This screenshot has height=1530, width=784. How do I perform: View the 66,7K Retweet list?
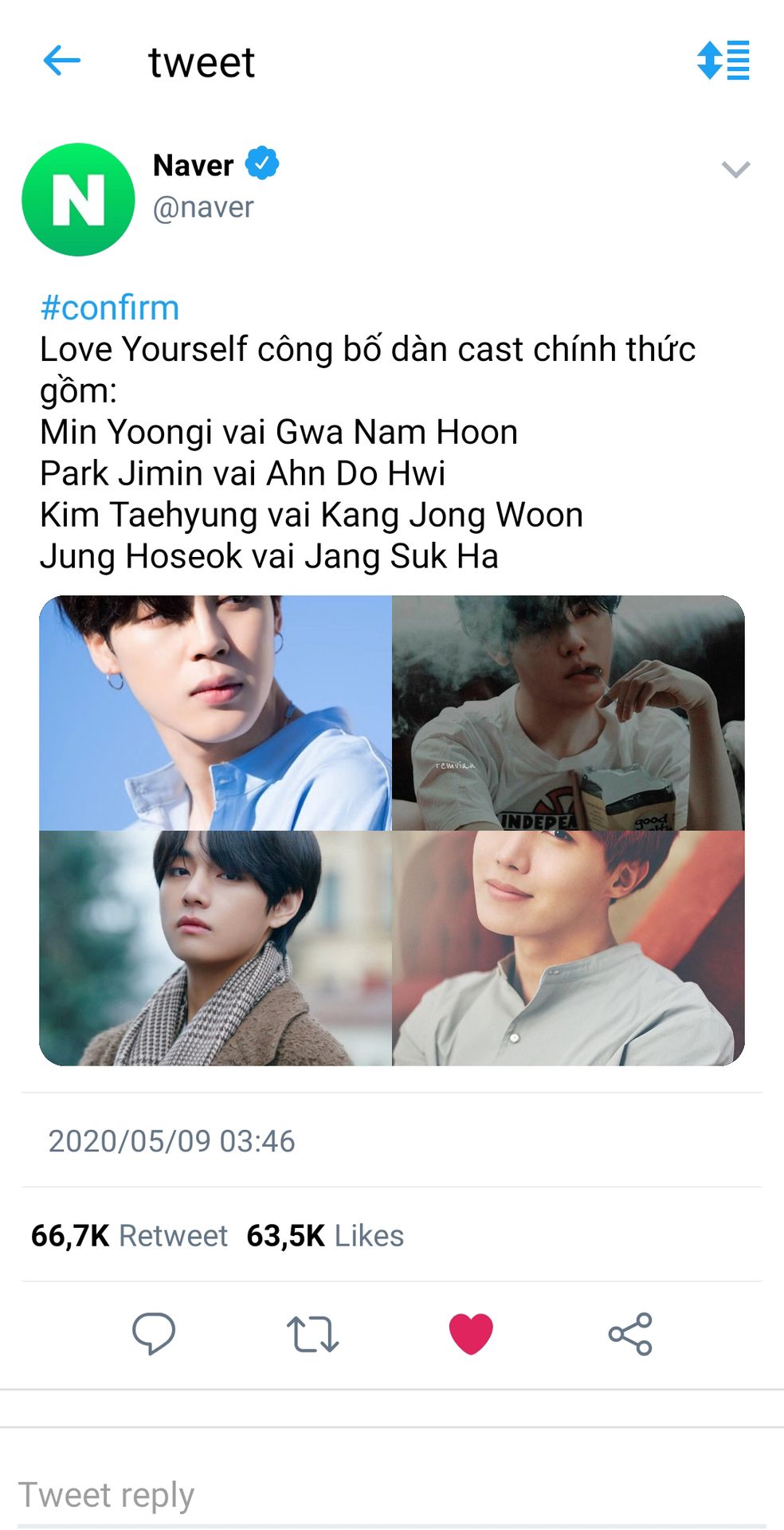(x=129, y=1235)
